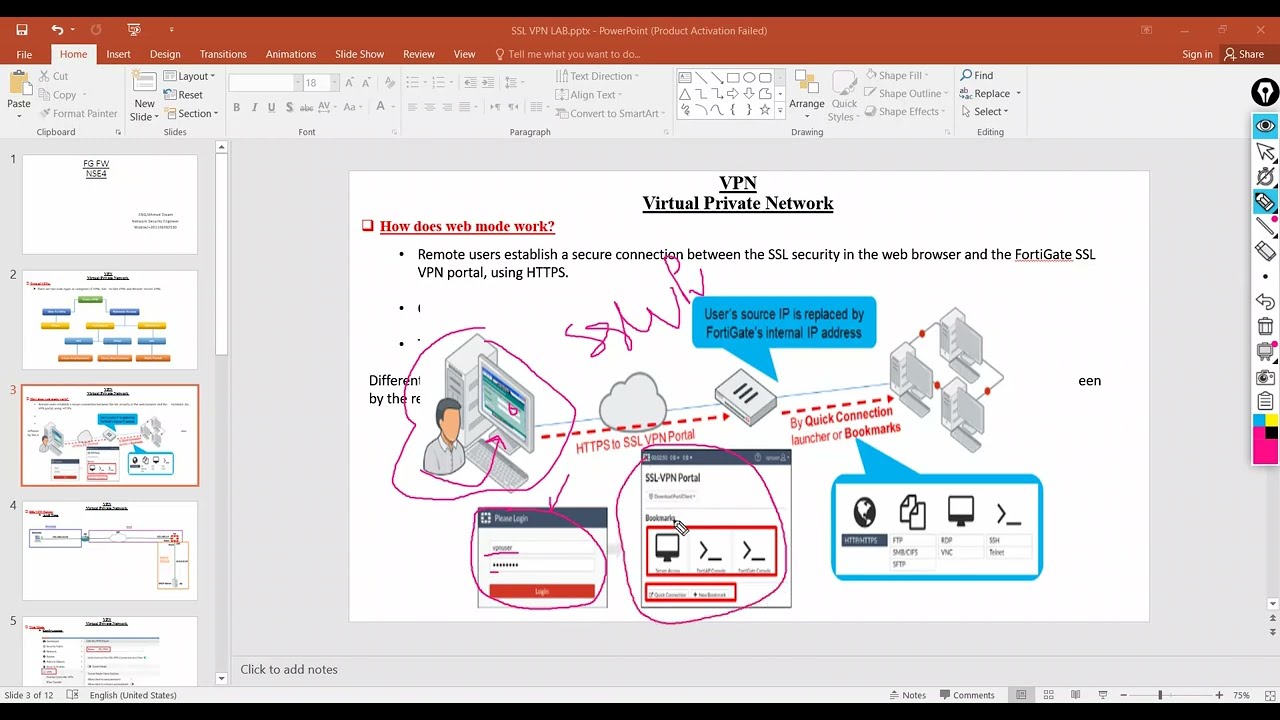Screen dimensions: 1280x720
Task: Switch to the Insert tab
Action: tap(118, 54)
